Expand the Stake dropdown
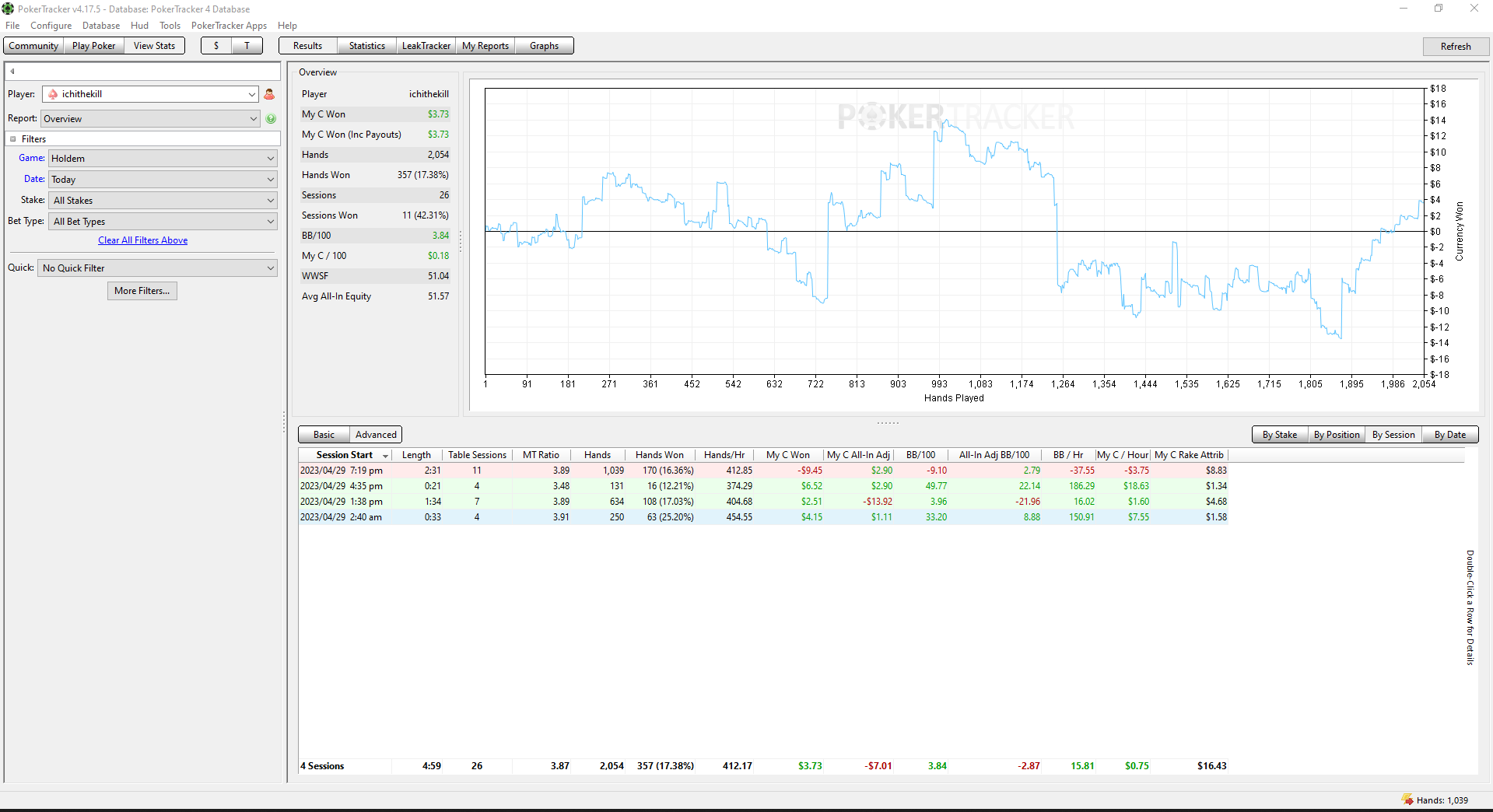Screen dimensions: 1493x812 163,201
